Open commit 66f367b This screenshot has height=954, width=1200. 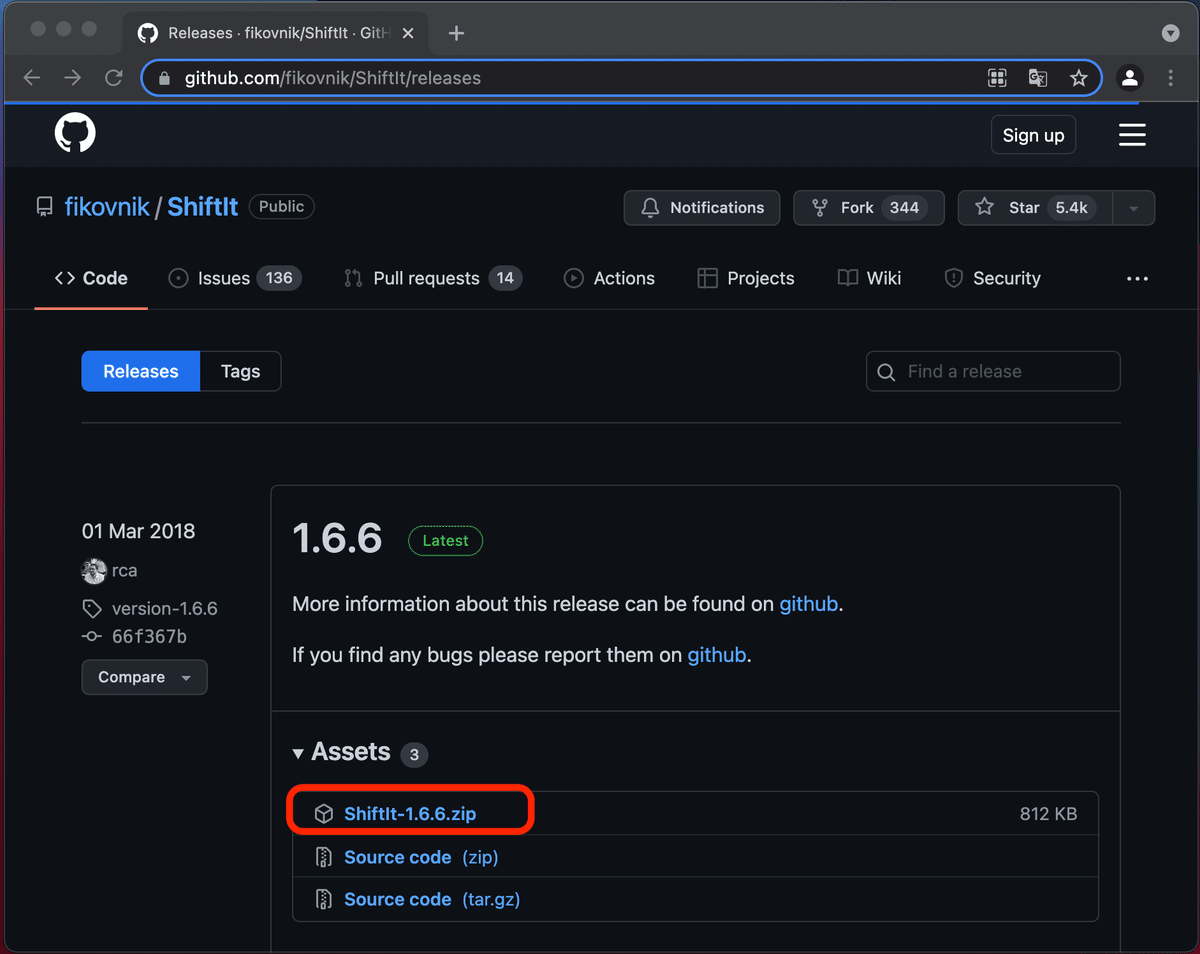pos(149,636)
